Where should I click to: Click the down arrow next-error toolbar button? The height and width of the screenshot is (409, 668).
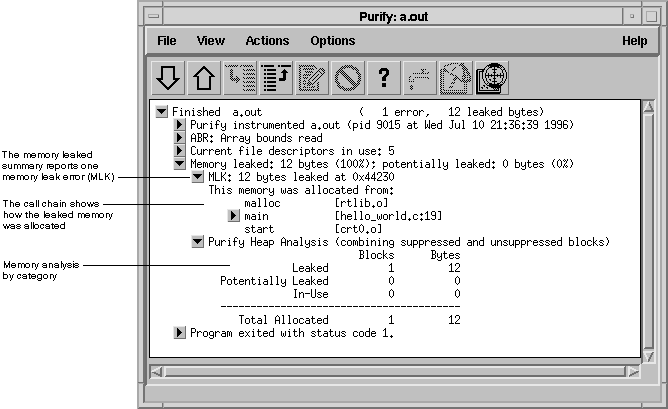tap(168, 78)
